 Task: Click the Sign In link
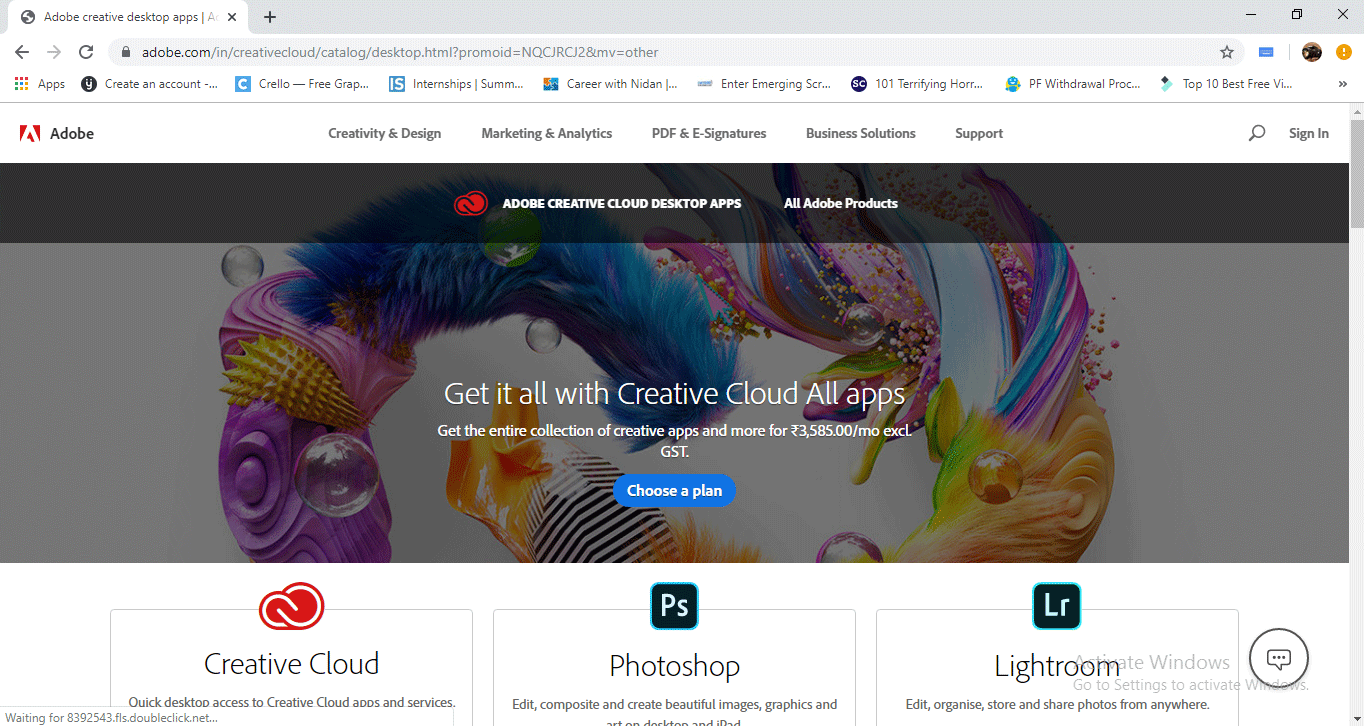[1308, 132]
